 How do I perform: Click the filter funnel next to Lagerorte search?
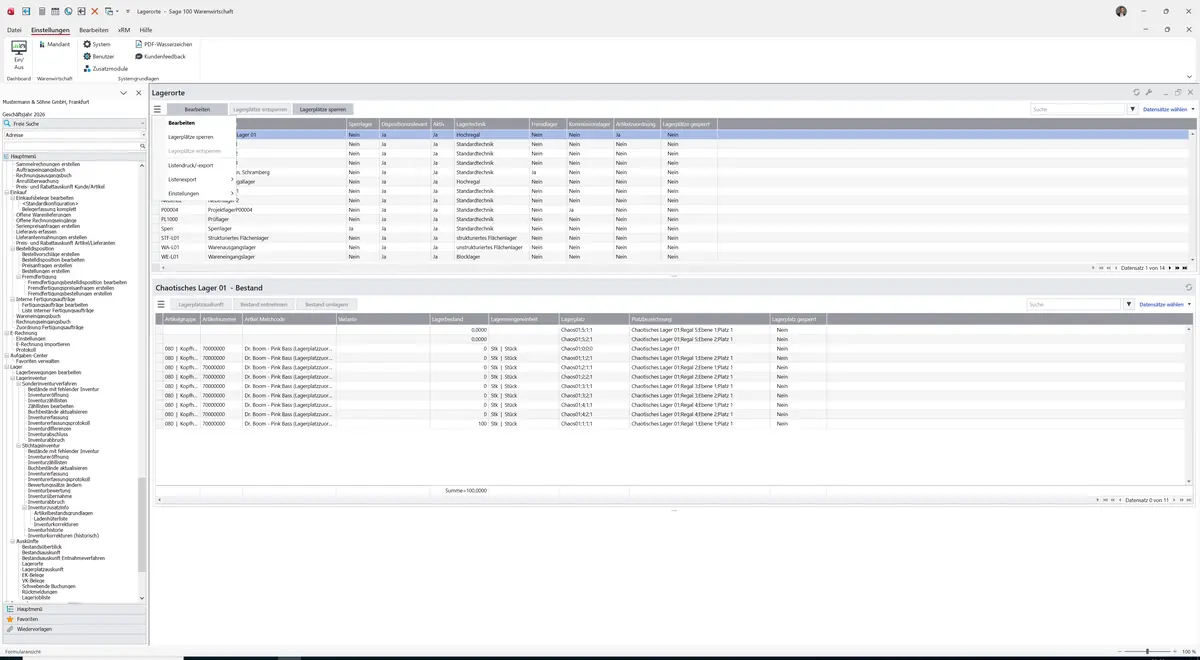[1133, 109]
